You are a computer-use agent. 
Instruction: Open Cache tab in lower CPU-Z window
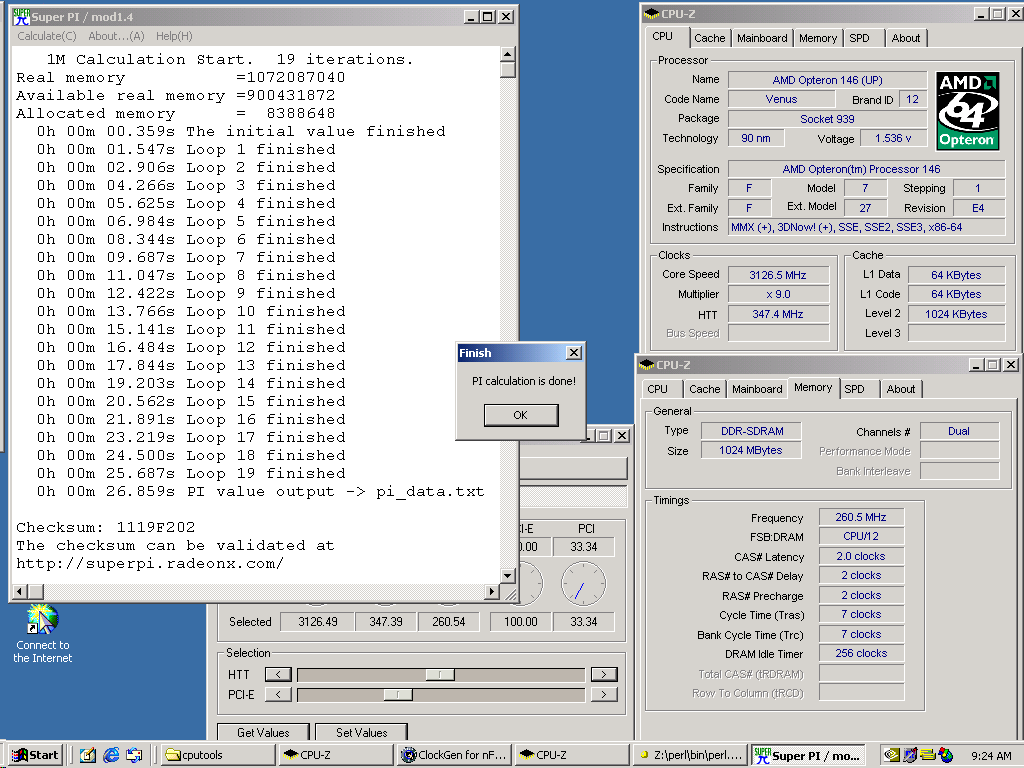704,389
